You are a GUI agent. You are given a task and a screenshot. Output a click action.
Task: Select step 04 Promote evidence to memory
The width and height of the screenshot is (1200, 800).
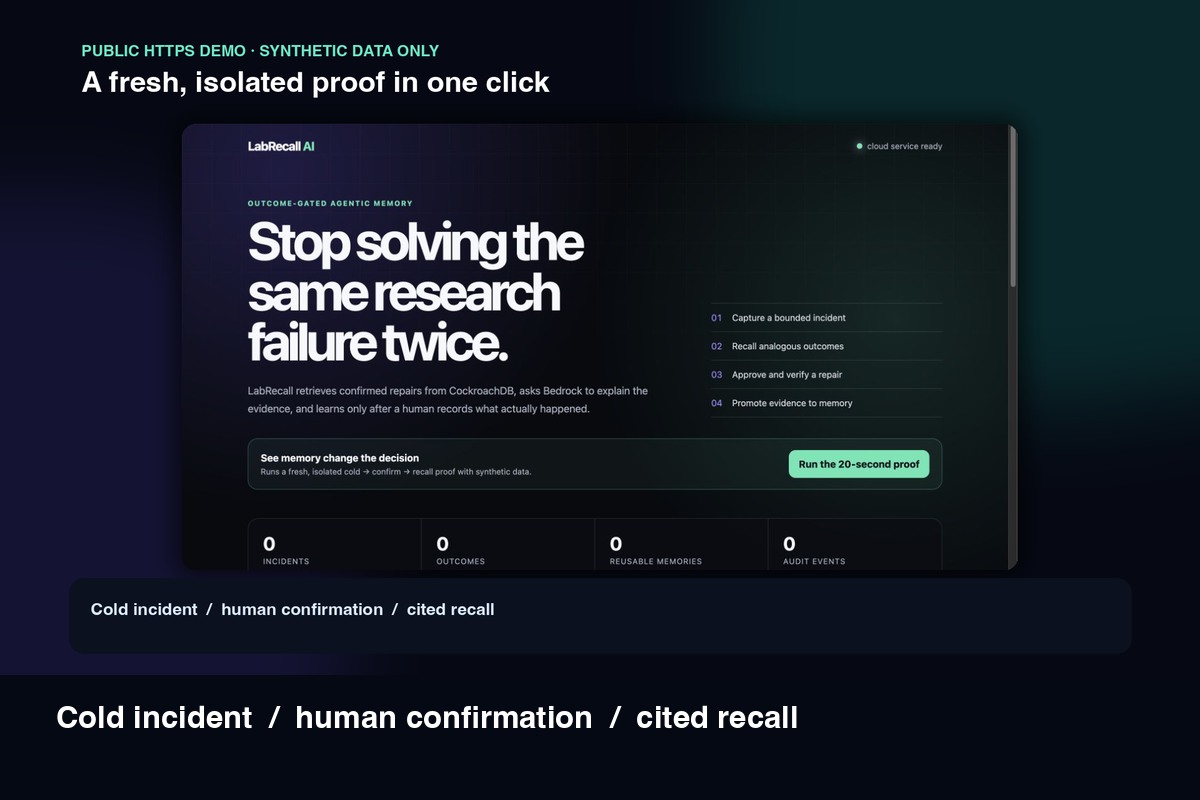pos(826,403)
